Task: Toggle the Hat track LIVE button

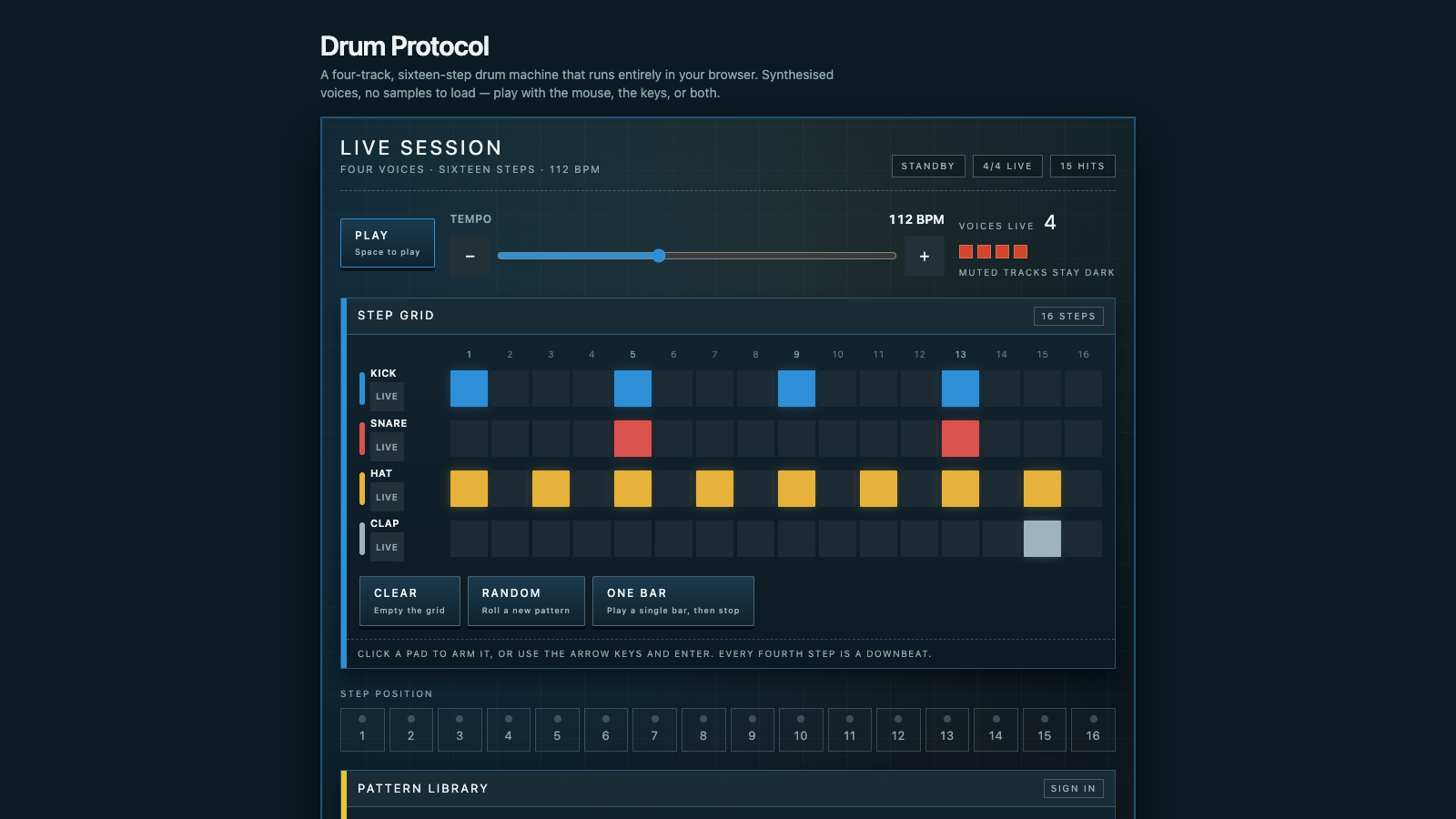Action: 387,497
